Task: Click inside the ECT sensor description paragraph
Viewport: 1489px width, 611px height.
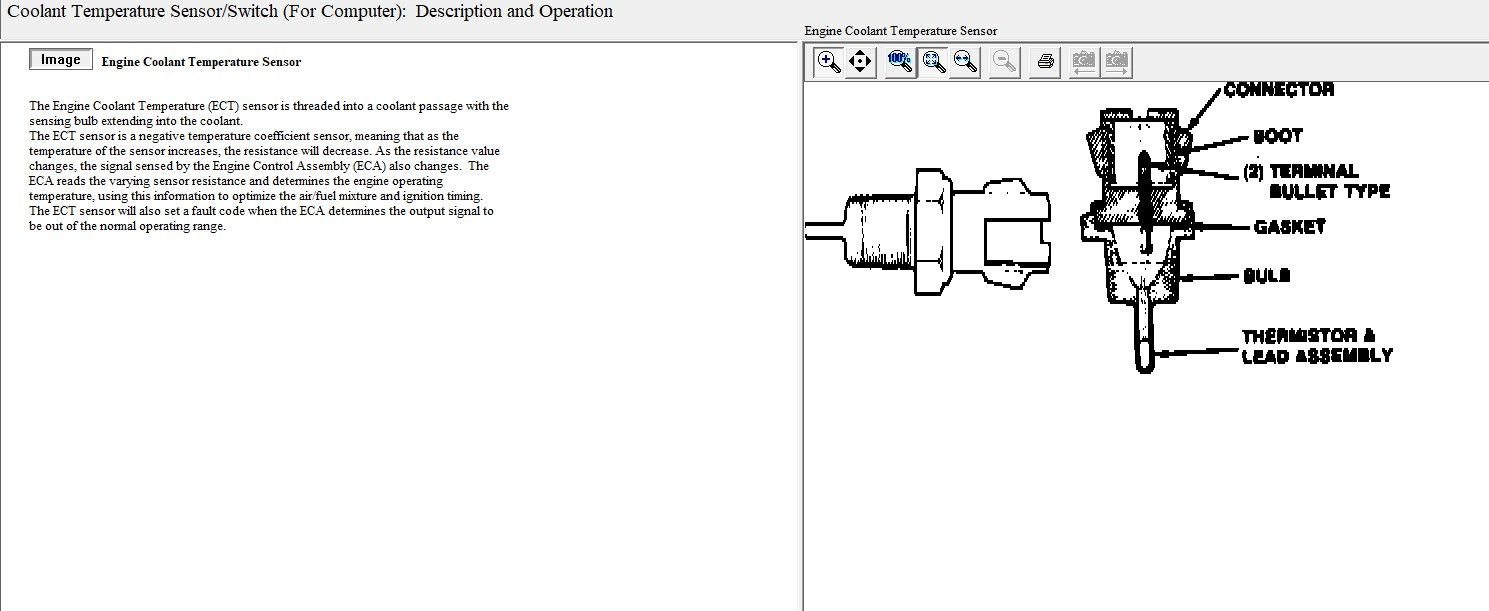Action: 260,166
